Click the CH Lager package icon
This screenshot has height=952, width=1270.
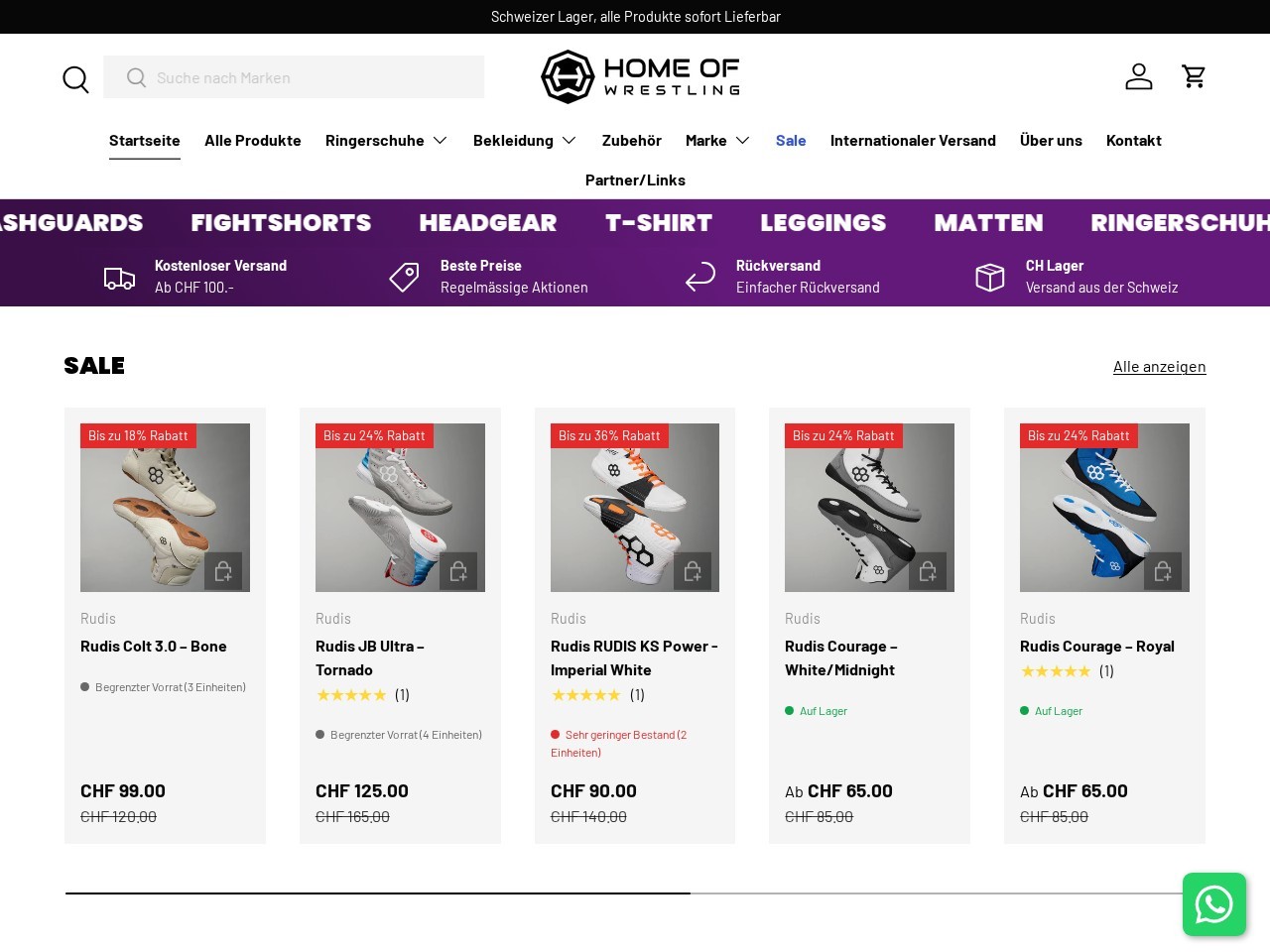[989, 278]
